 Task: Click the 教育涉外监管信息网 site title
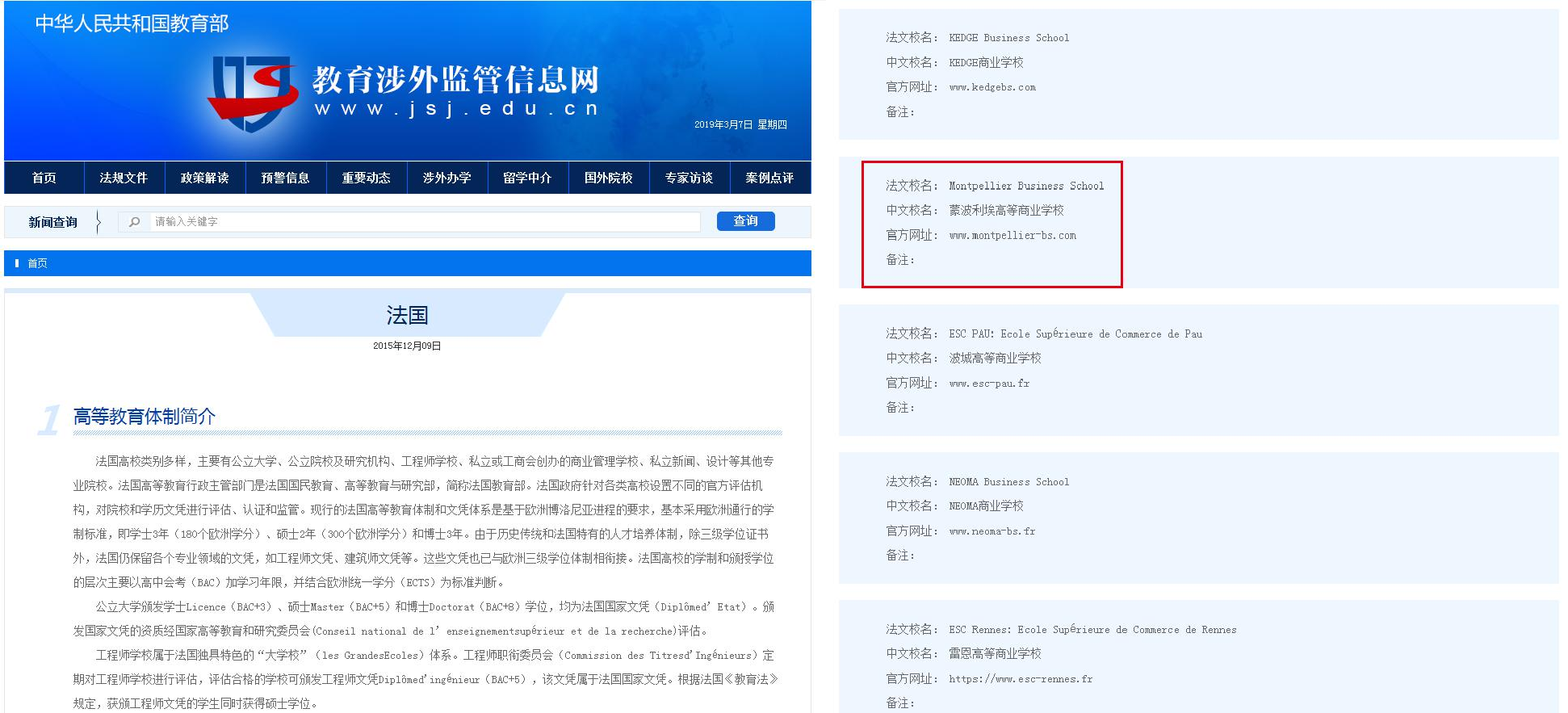(x=456, y=80)
